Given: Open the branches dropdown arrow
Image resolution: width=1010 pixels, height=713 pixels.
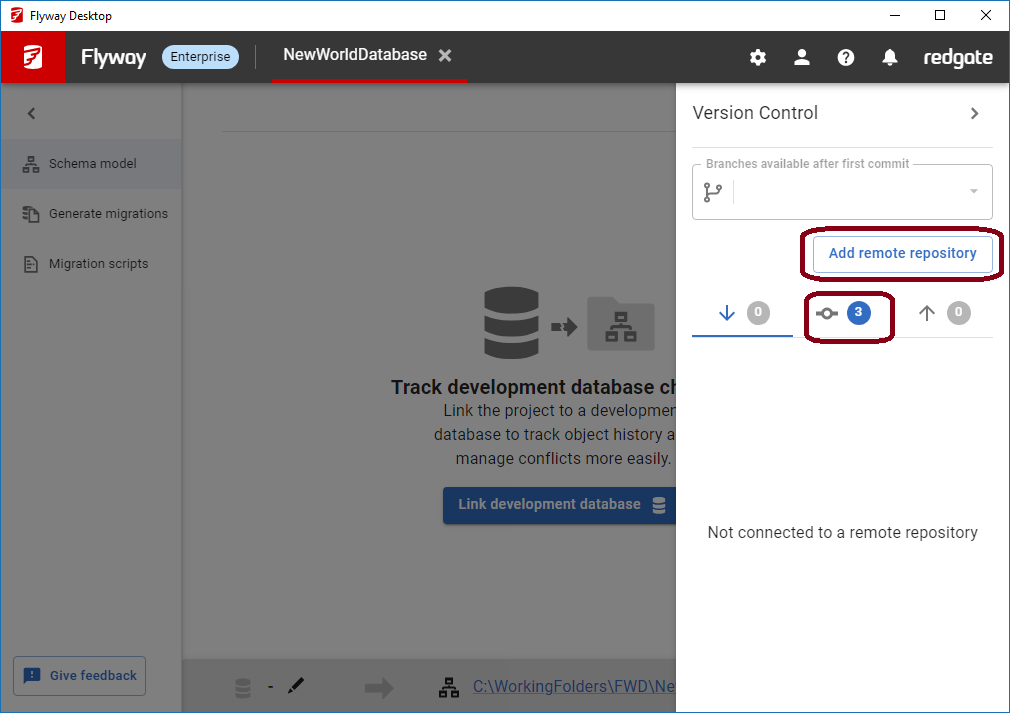Looking at the screenshot, I should [973, 192].
